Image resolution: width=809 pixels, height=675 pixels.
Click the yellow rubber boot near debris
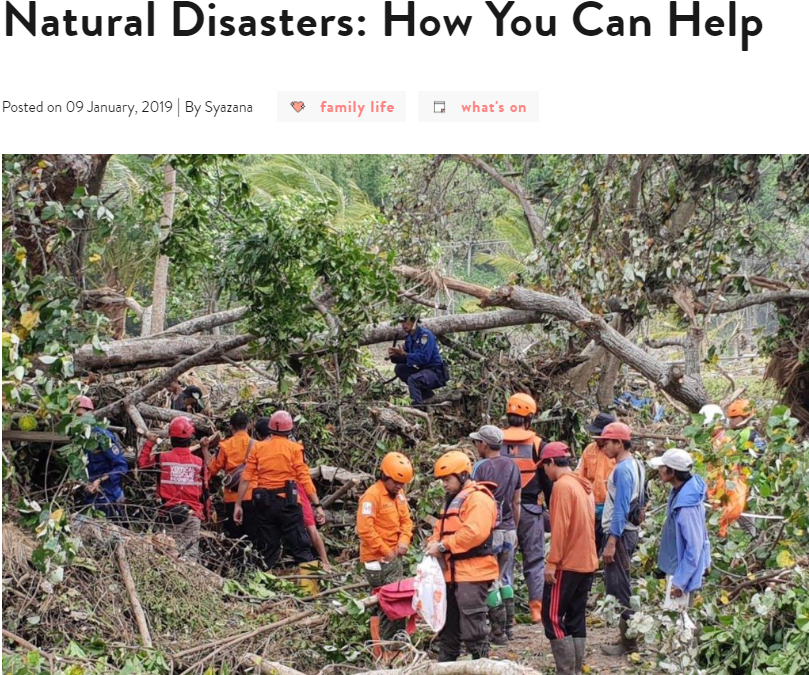click(308, 577)
